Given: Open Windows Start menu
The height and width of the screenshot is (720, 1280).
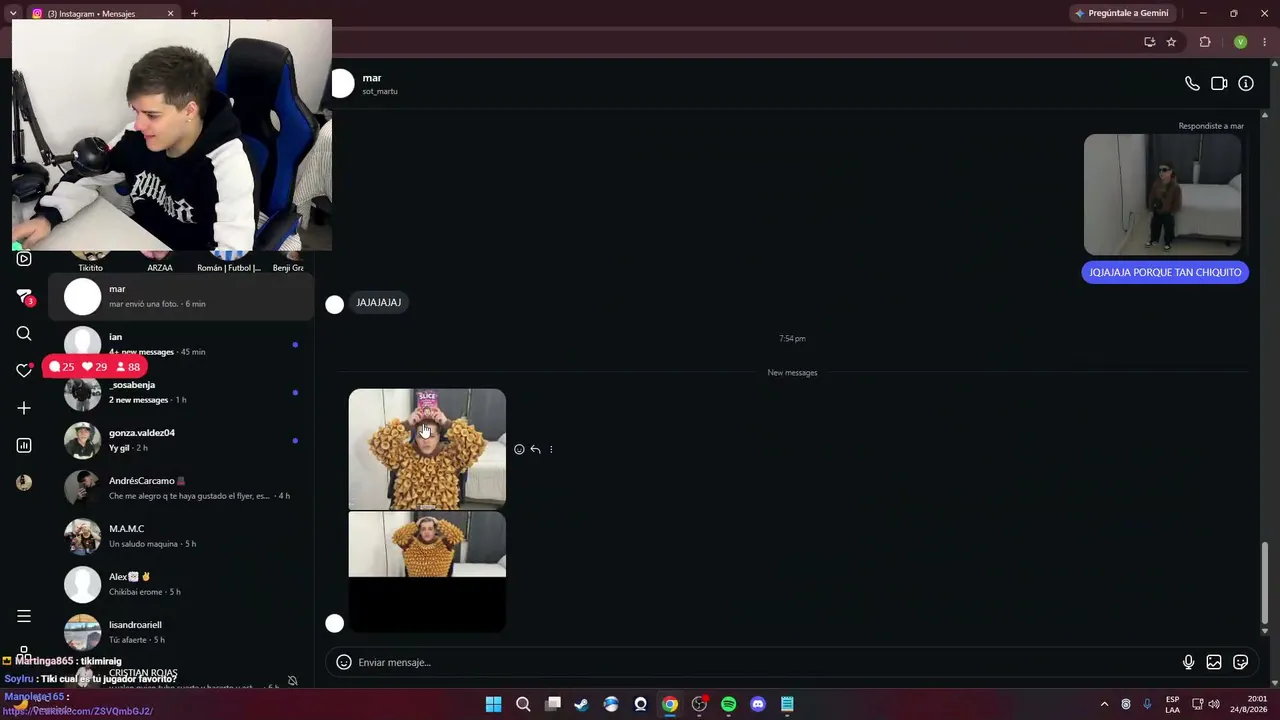Looking at the screenshot, I should click(x=493, y=704).
